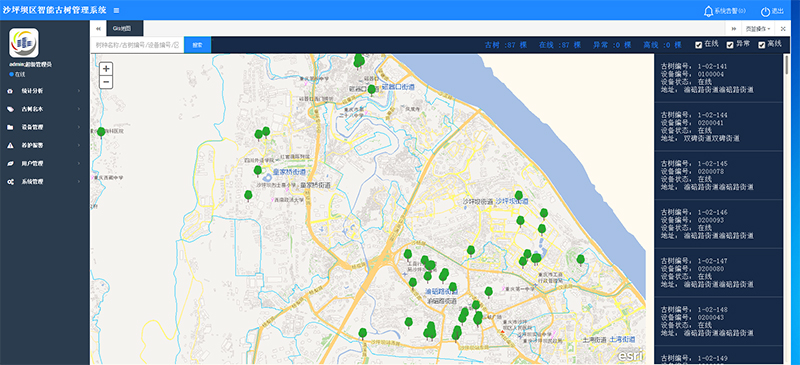Toggle the 离线 filter checkbox

(762, 45)
